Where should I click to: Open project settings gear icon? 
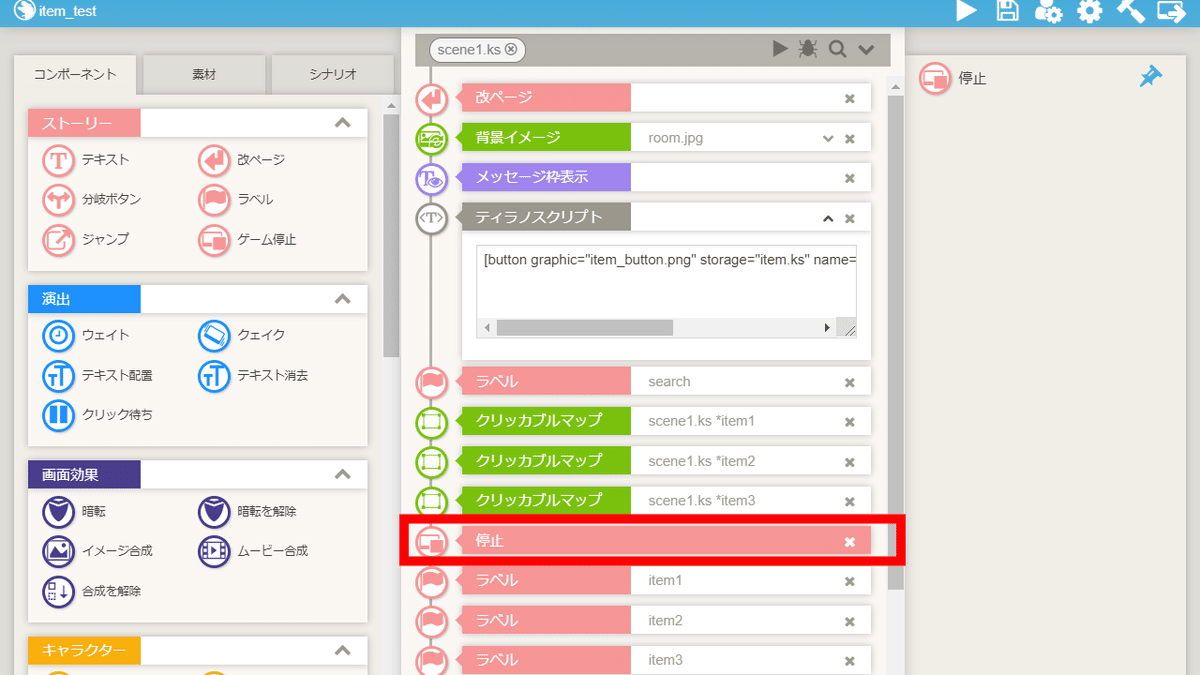(x=1089, y=11)
